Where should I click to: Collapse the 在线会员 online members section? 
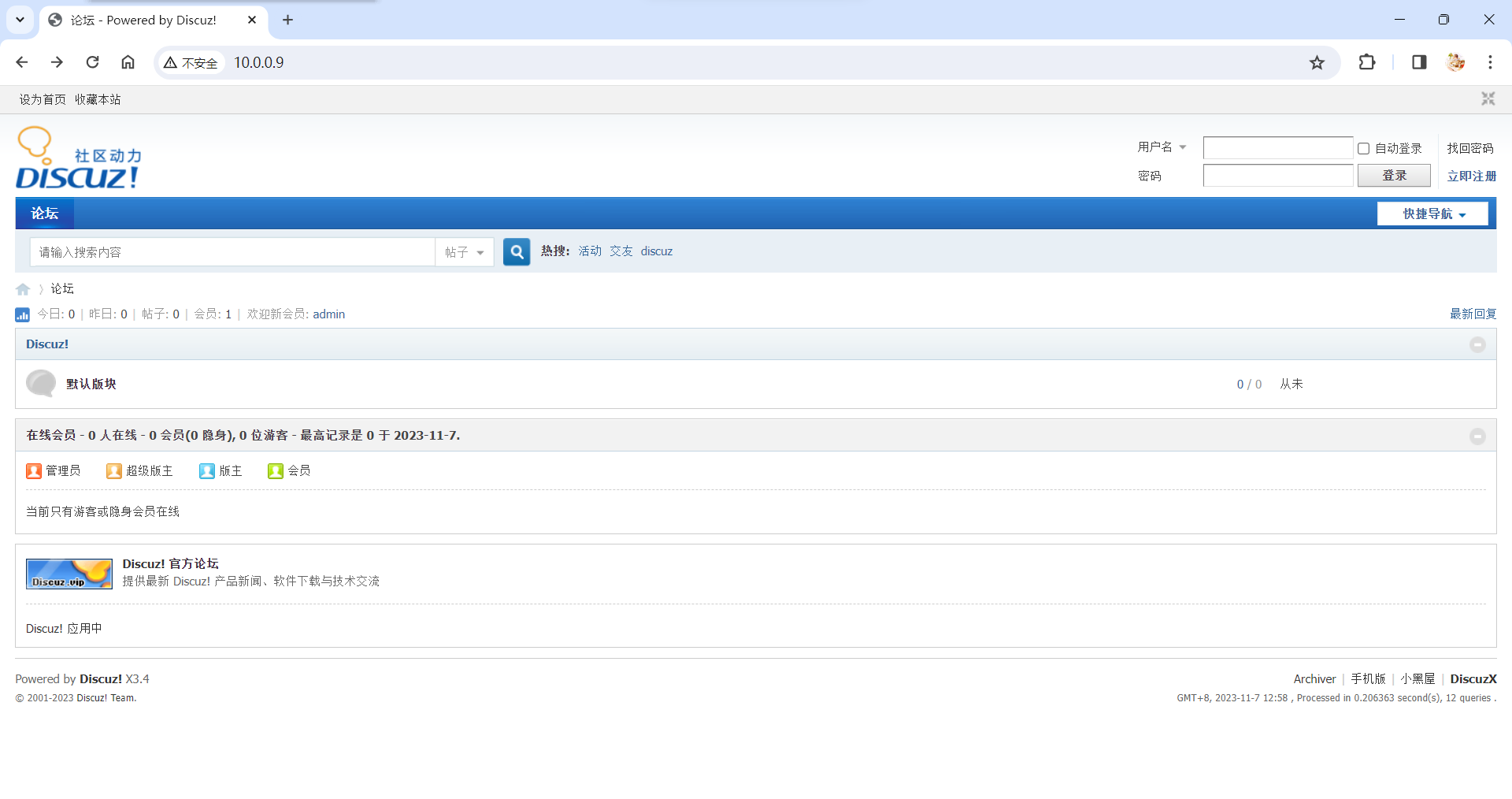point(1477,436)
